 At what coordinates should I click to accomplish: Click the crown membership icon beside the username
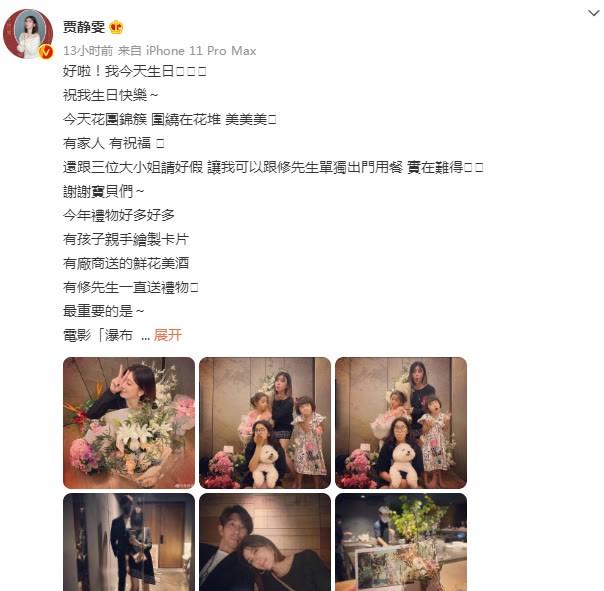pyautogui.click(x=116, y=27)
